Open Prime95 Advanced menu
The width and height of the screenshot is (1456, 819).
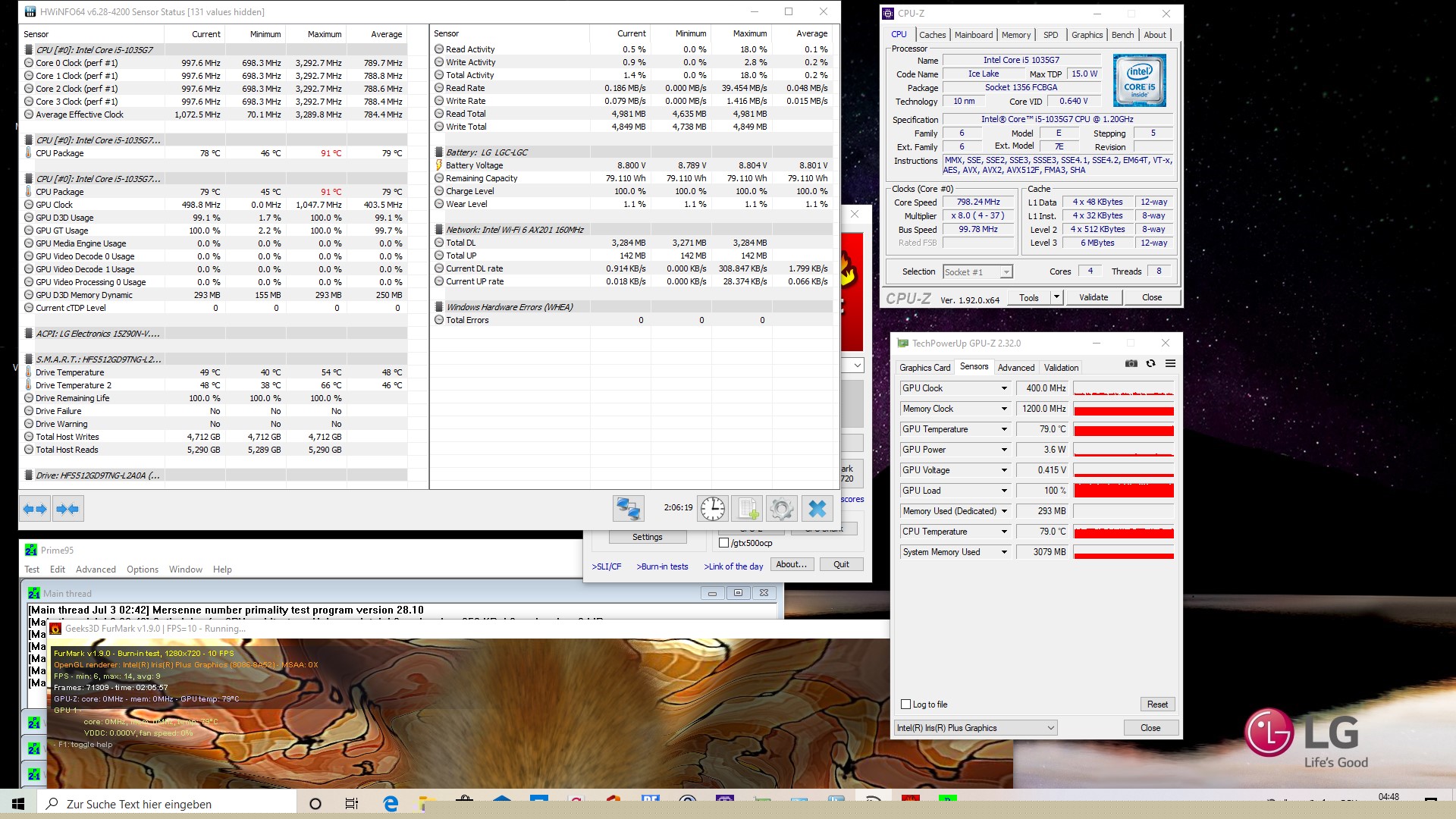point(96,570)
